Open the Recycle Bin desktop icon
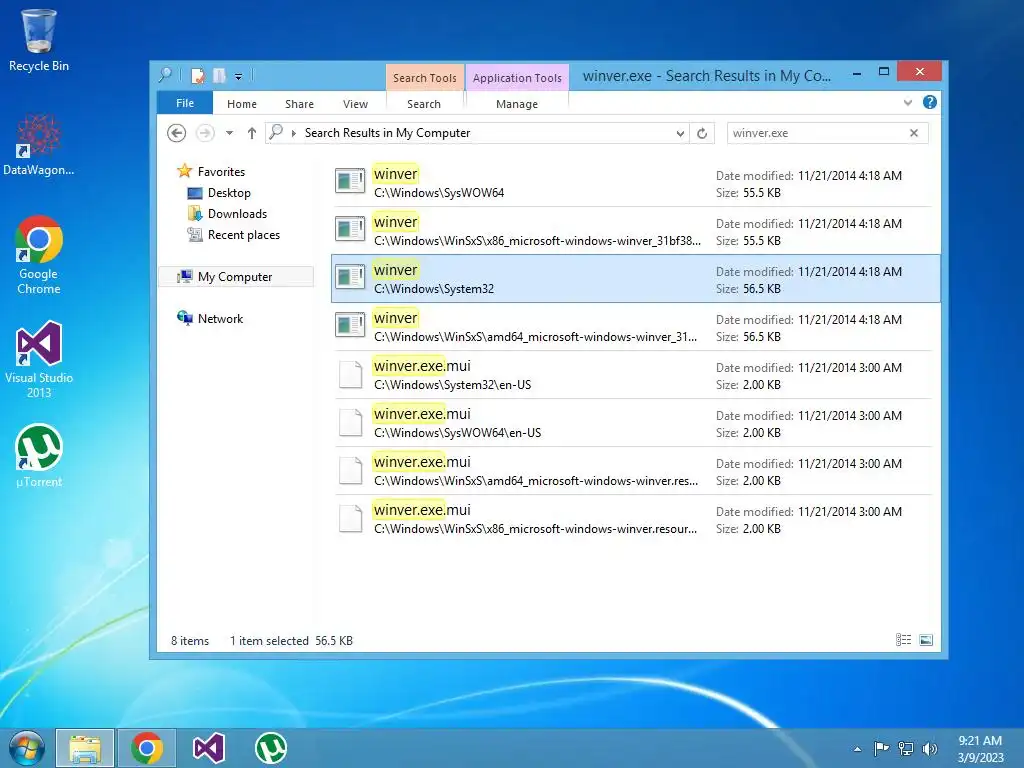Image resolution: width=1024 pixels, height=768 pixels. point(39,40)
